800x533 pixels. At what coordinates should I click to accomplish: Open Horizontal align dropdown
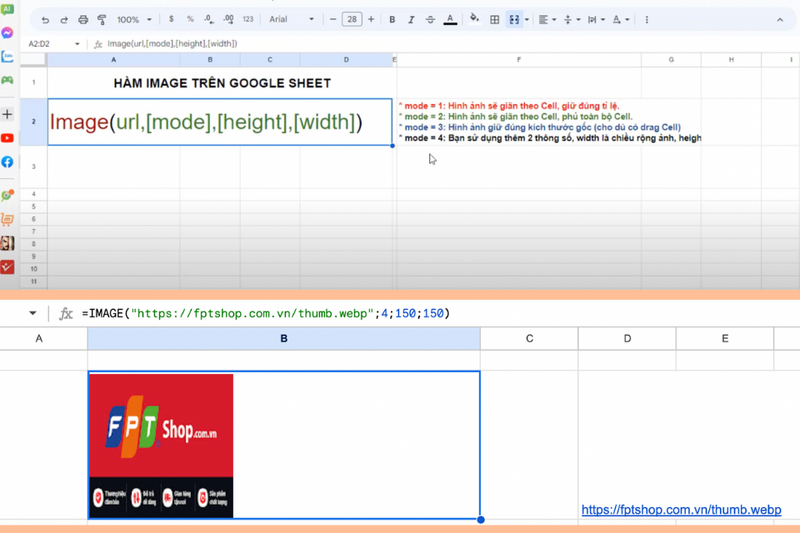click(546, 20)
